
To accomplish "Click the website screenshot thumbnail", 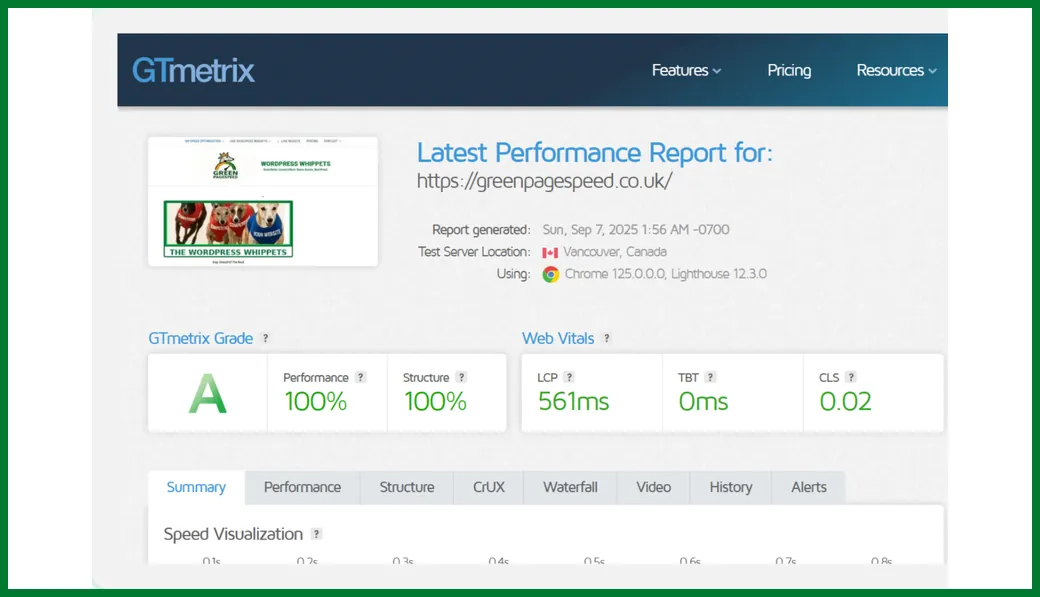I will 263,201.
